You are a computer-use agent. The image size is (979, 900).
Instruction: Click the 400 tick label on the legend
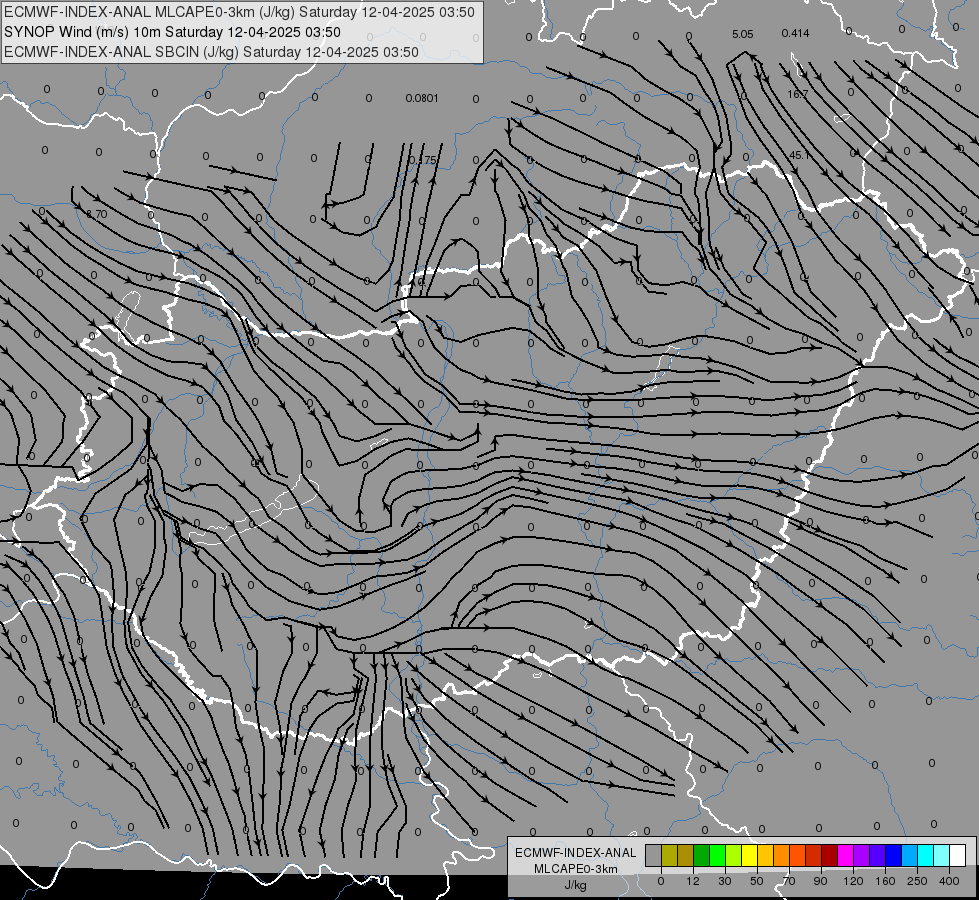tap(949, 881)
